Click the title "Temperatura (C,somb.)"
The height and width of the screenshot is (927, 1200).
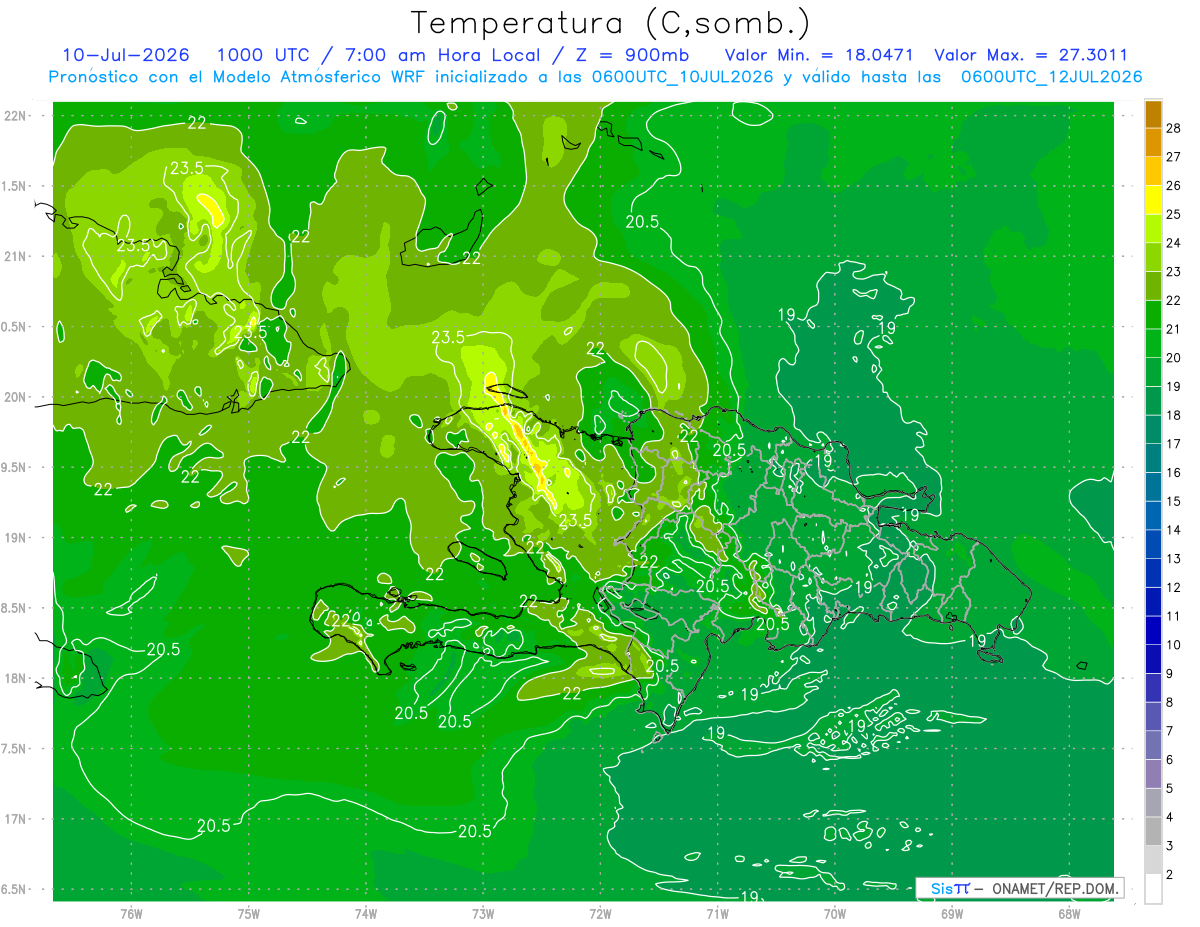coord(610,23)
